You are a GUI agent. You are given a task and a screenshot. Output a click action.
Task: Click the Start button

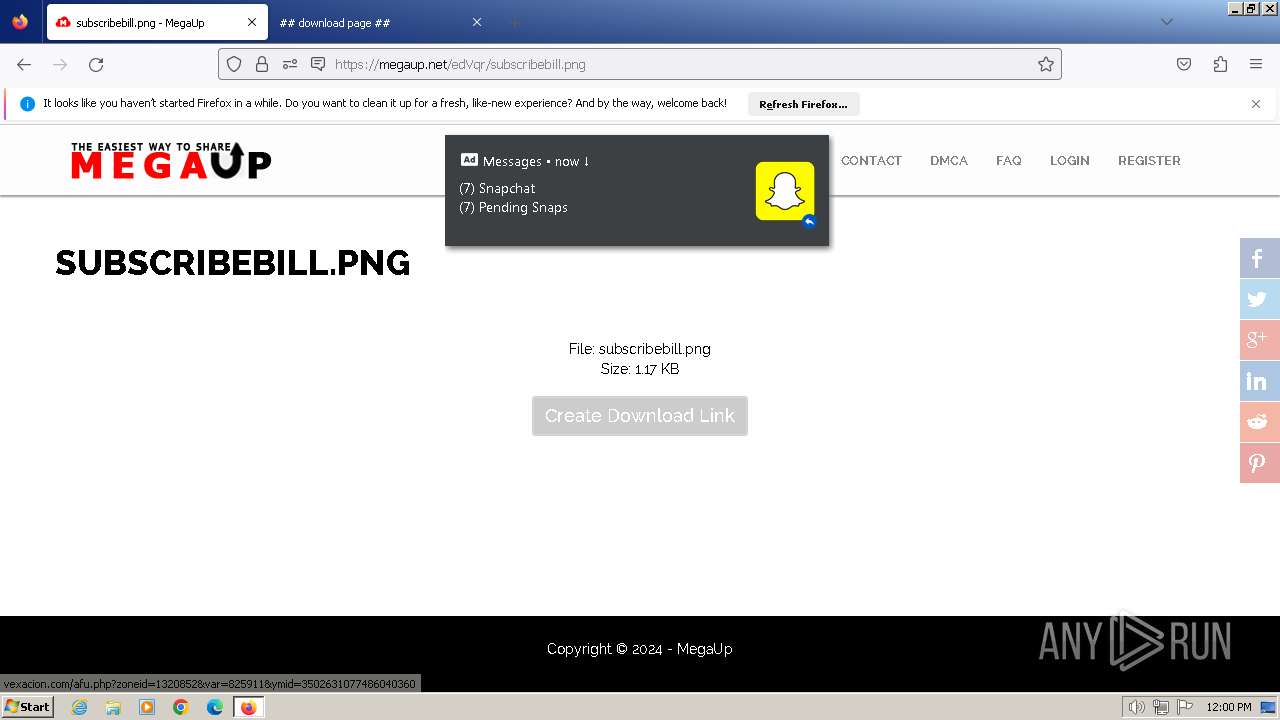tap(27, 707)
